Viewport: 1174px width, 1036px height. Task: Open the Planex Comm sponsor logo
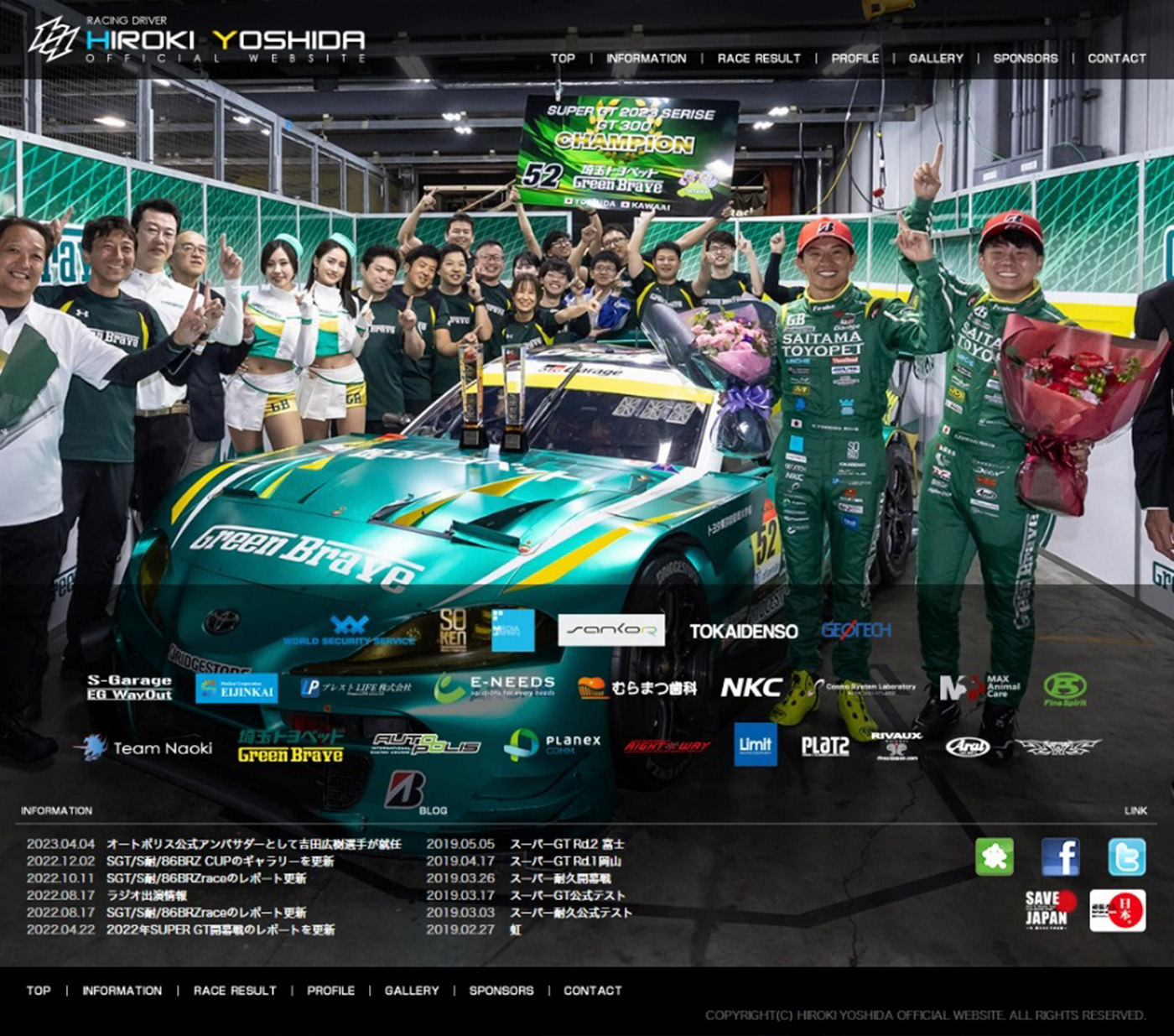(553, 745)
